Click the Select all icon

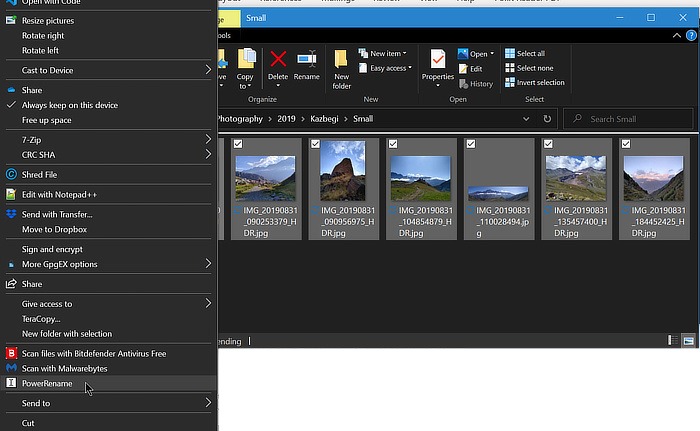click(510, 53)
